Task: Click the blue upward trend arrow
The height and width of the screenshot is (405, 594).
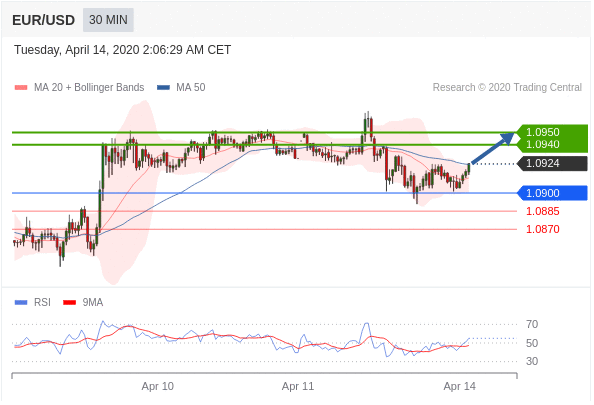Action: click(x=492, y=148)
